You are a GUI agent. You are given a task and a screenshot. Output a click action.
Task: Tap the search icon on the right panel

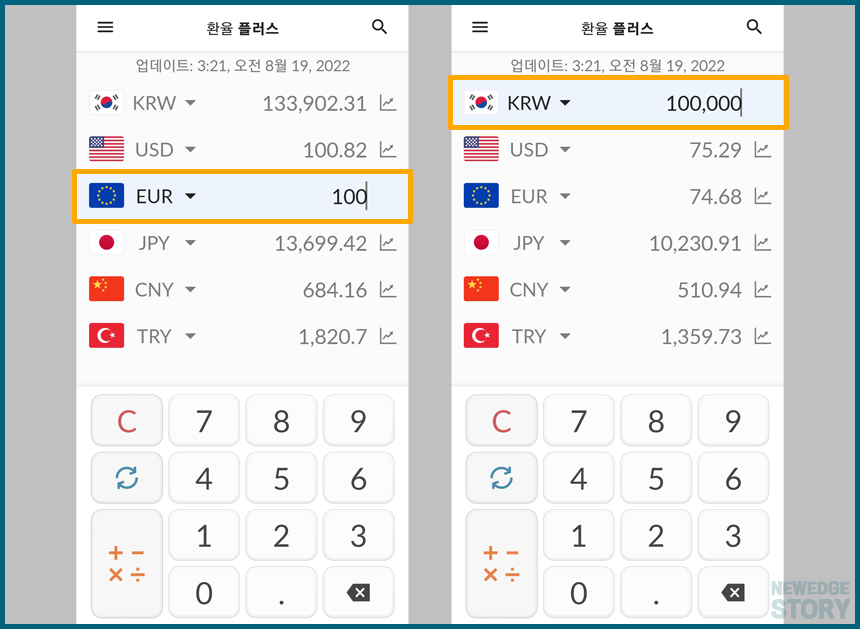(754, 27)
